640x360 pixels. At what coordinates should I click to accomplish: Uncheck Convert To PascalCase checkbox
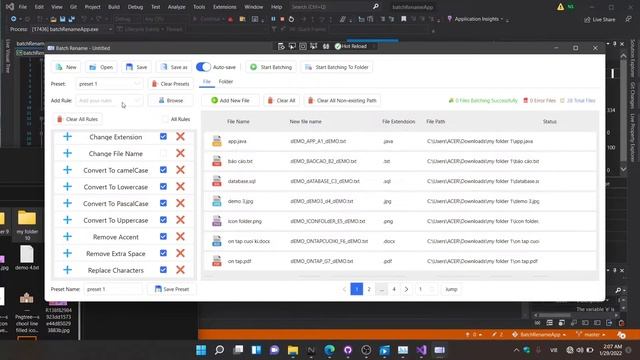point(163,203)
